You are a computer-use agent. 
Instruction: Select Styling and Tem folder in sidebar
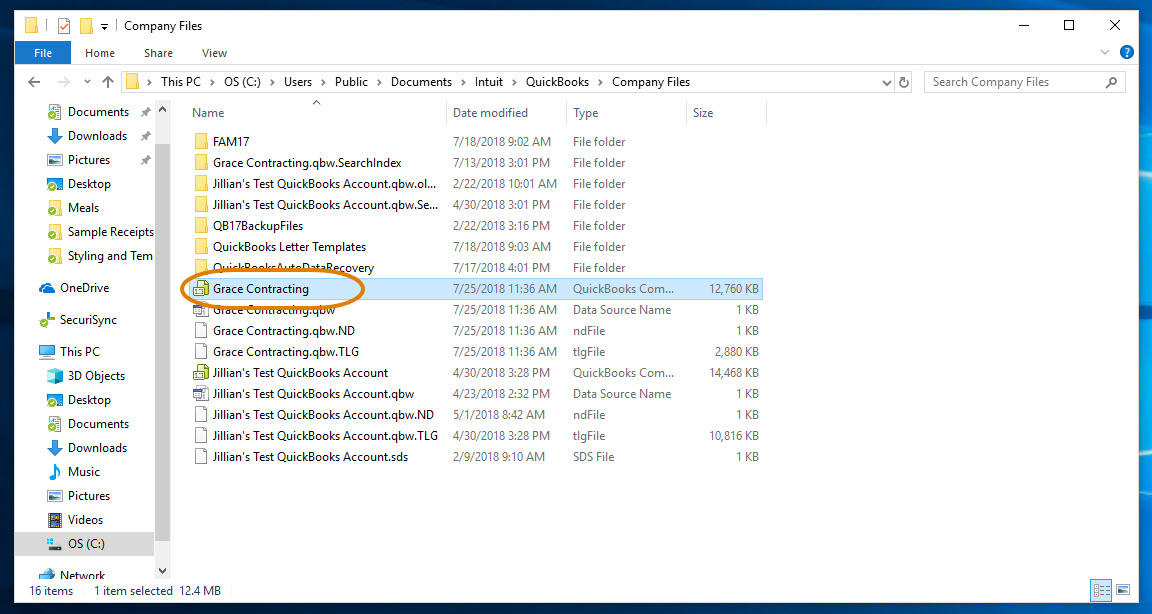tap(110, 256)
